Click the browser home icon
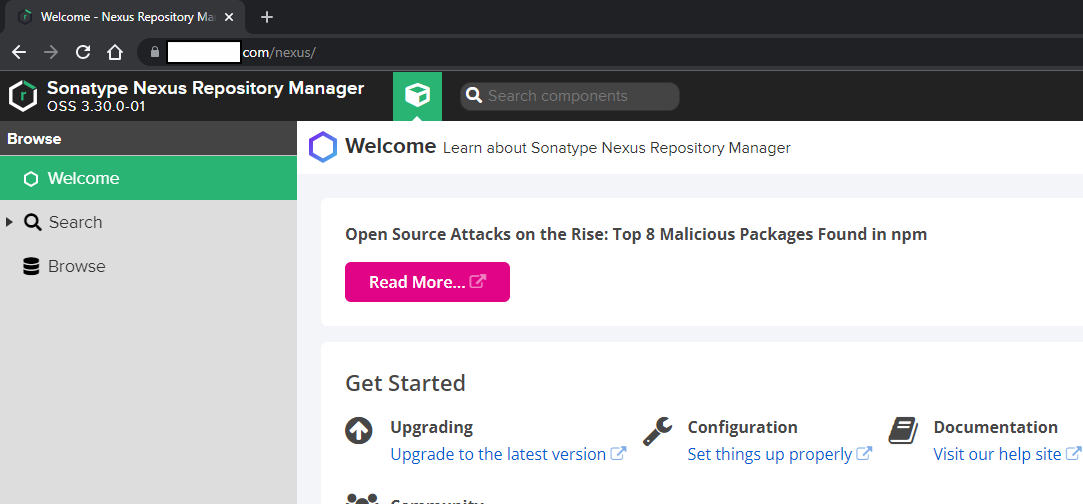 click(115, 52)
